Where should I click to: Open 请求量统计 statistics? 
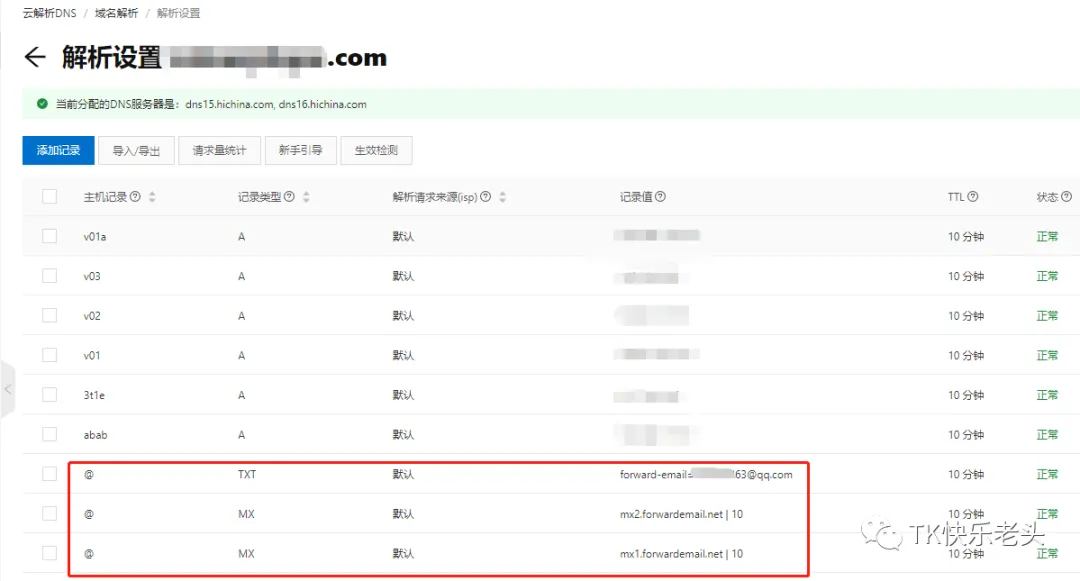(220, 150)
